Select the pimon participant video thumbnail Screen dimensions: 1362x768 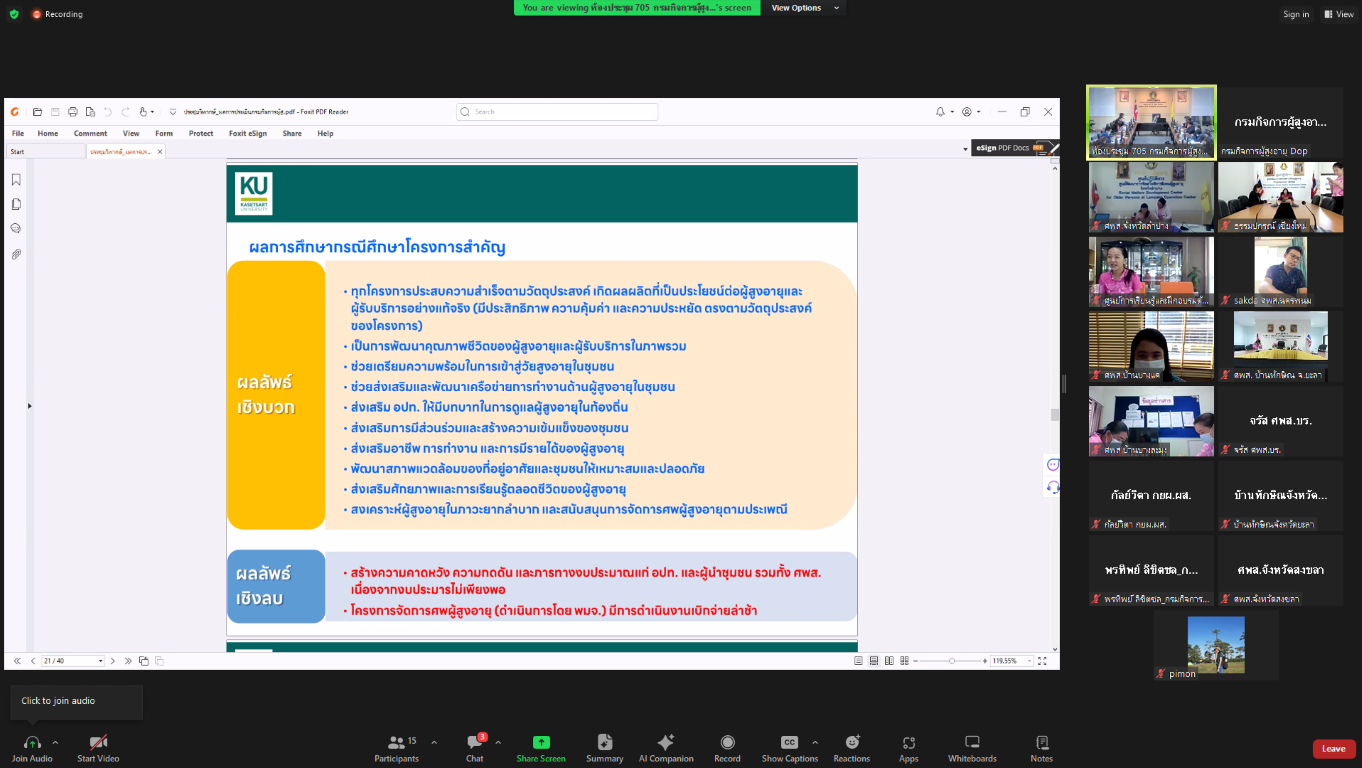point(1216,644)
